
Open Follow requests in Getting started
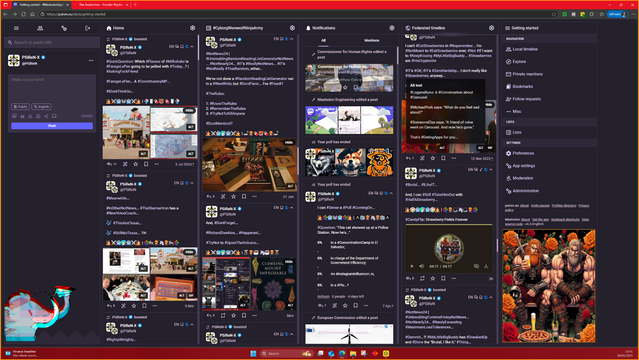(523, 99)
